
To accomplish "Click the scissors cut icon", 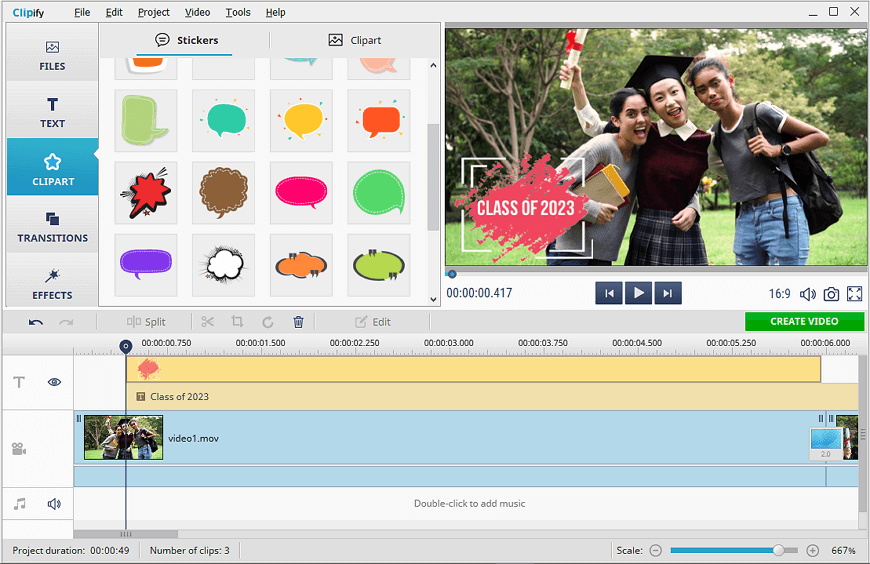I will pos(208,322).
